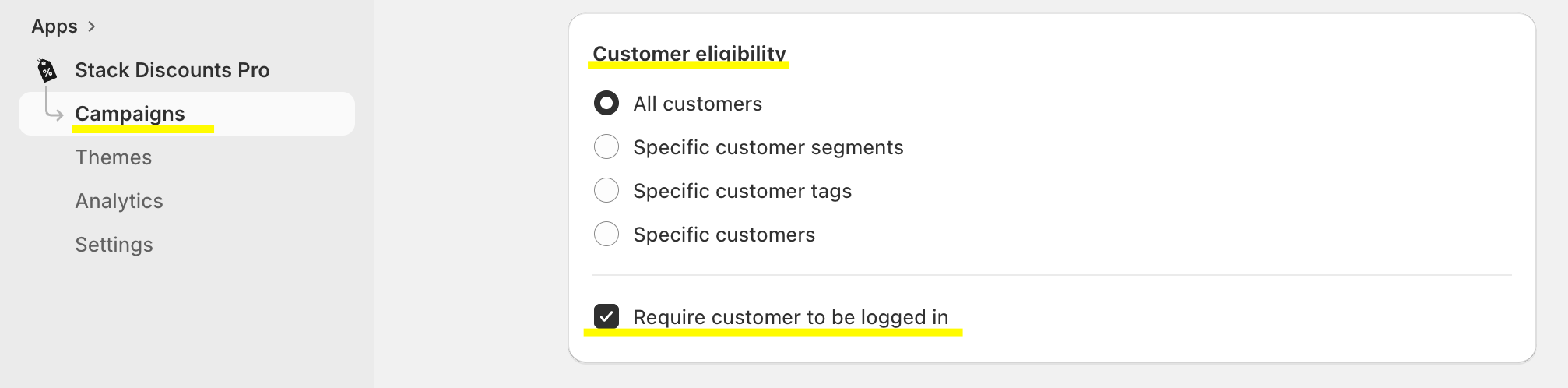The width and height of the screenshot is (1568, 388).
Task: Go to the Campaigns page
Action: coord(130,114)
